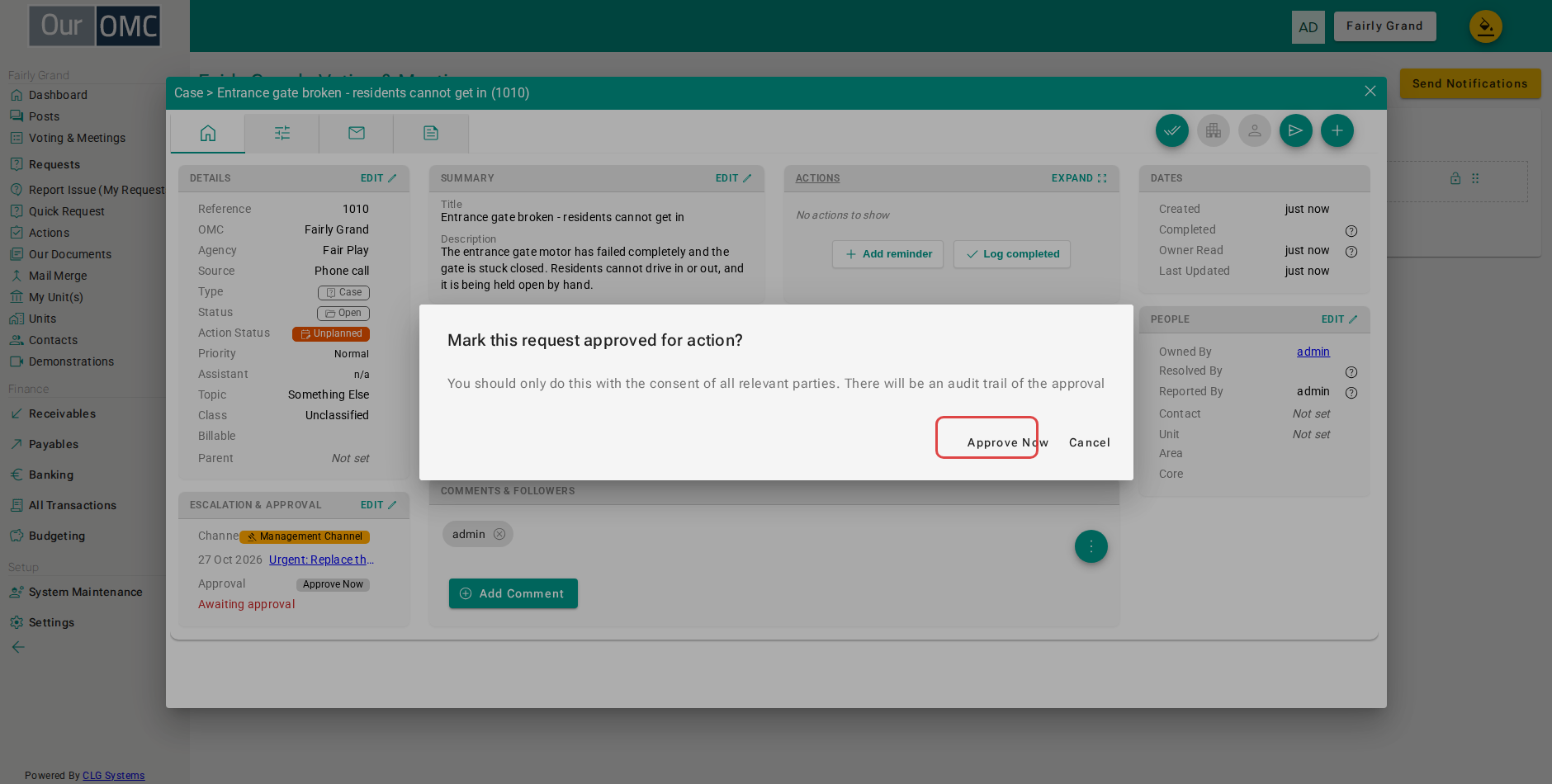Image resolution: width=1552 pixels, height=784 pixels.
Task: Click the building round icon
Action: click(1214, 130)
